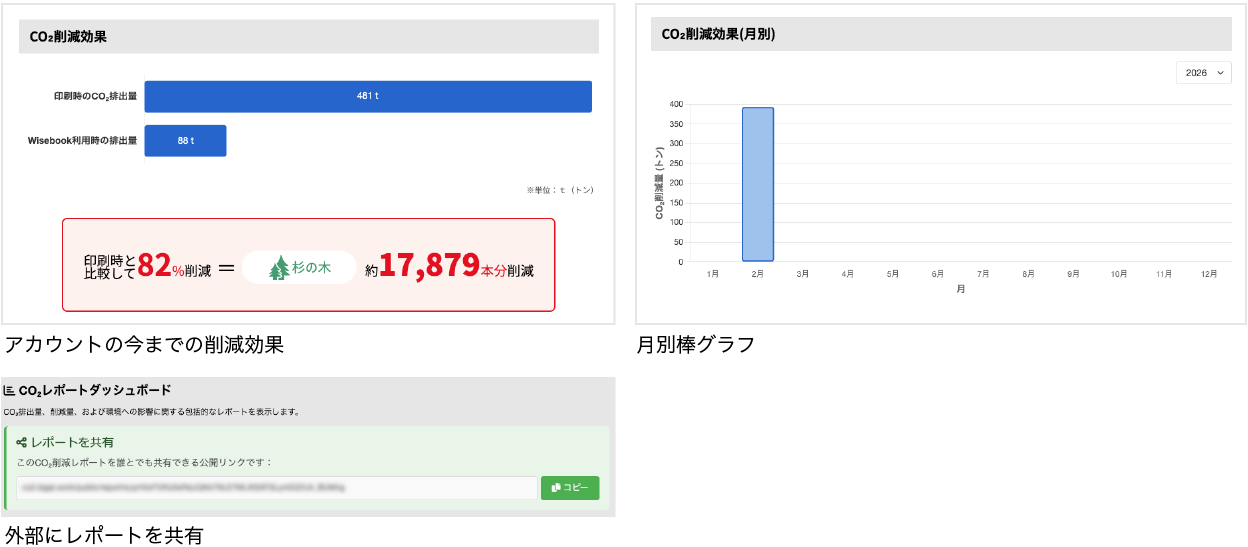Screen dimensions: 1248x547
Task: Click the 外部にレポートを共有 caption
Action: tap(104, 536)
